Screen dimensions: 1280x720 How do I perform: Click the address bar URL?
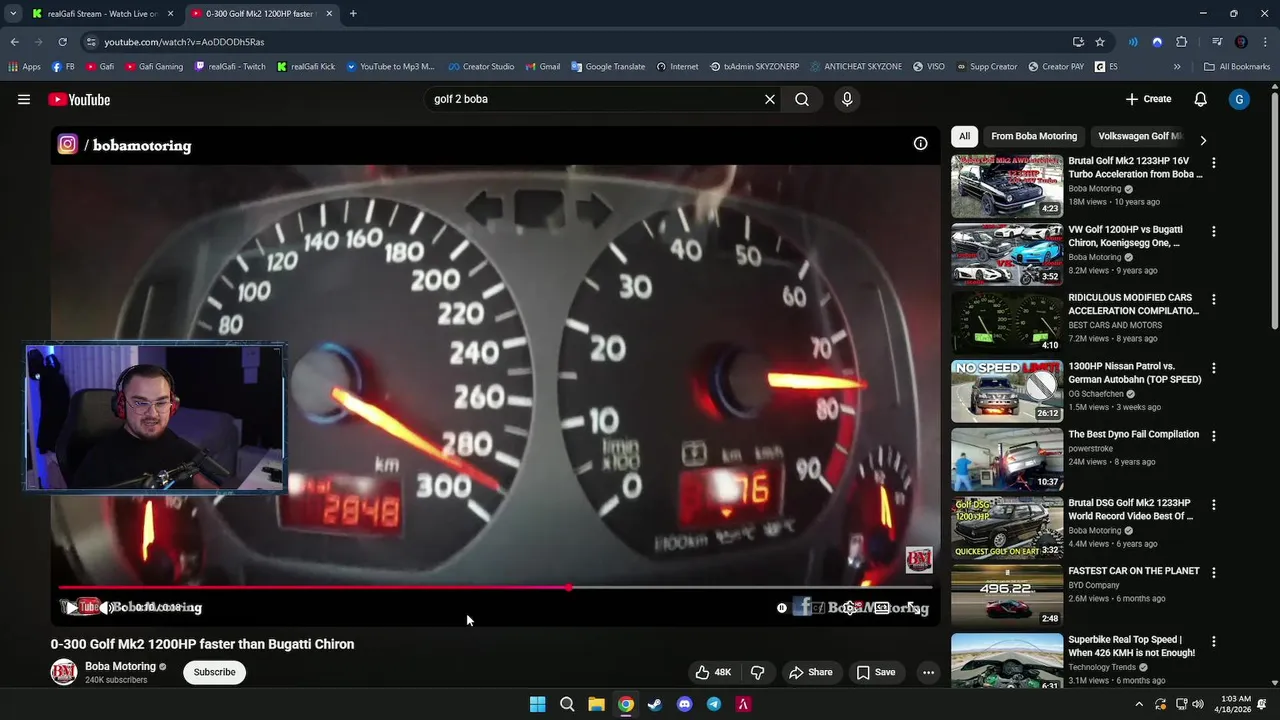coord(184,42)
